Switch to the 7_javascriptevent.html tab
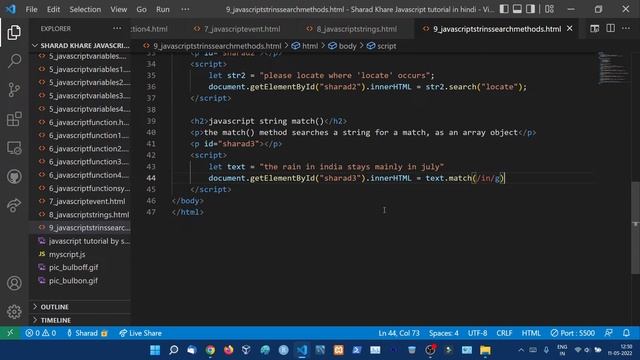640x360 pixels. (242, 29)
